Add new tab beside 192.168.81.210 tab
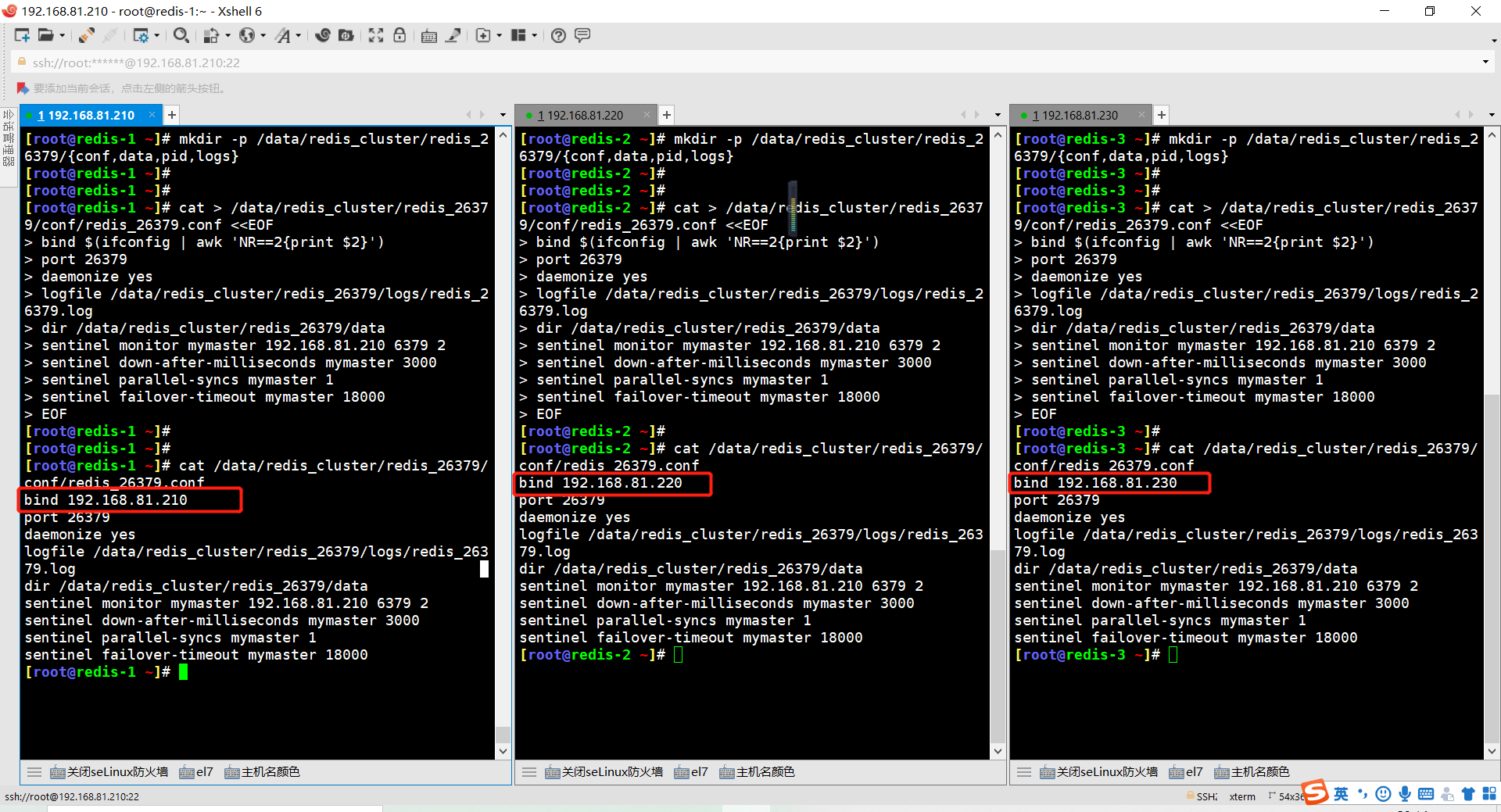The image size is (1501, 812). (172, 115)
